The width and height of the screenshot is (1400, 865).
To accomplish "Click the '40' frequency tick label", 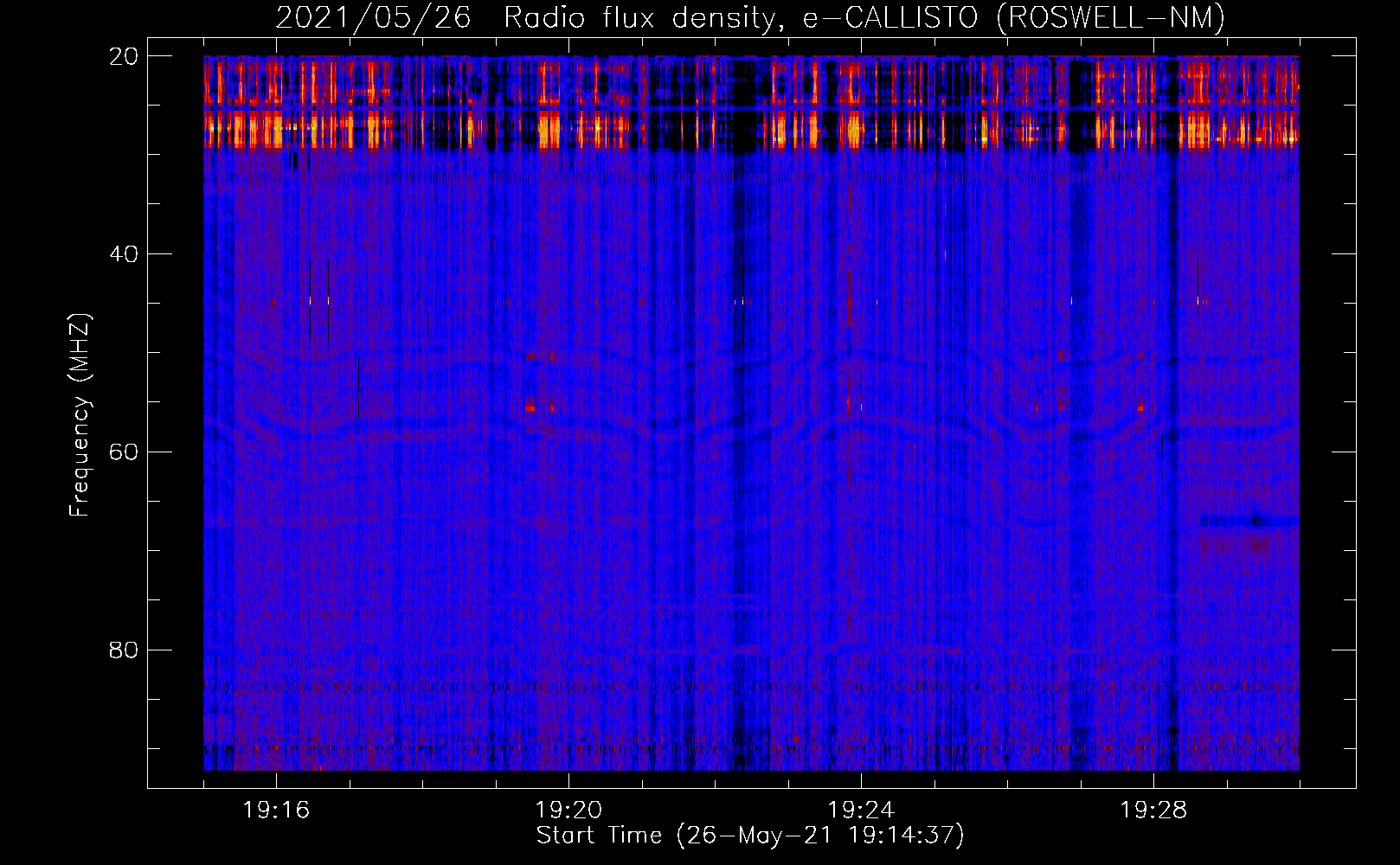I will point(124,254).
